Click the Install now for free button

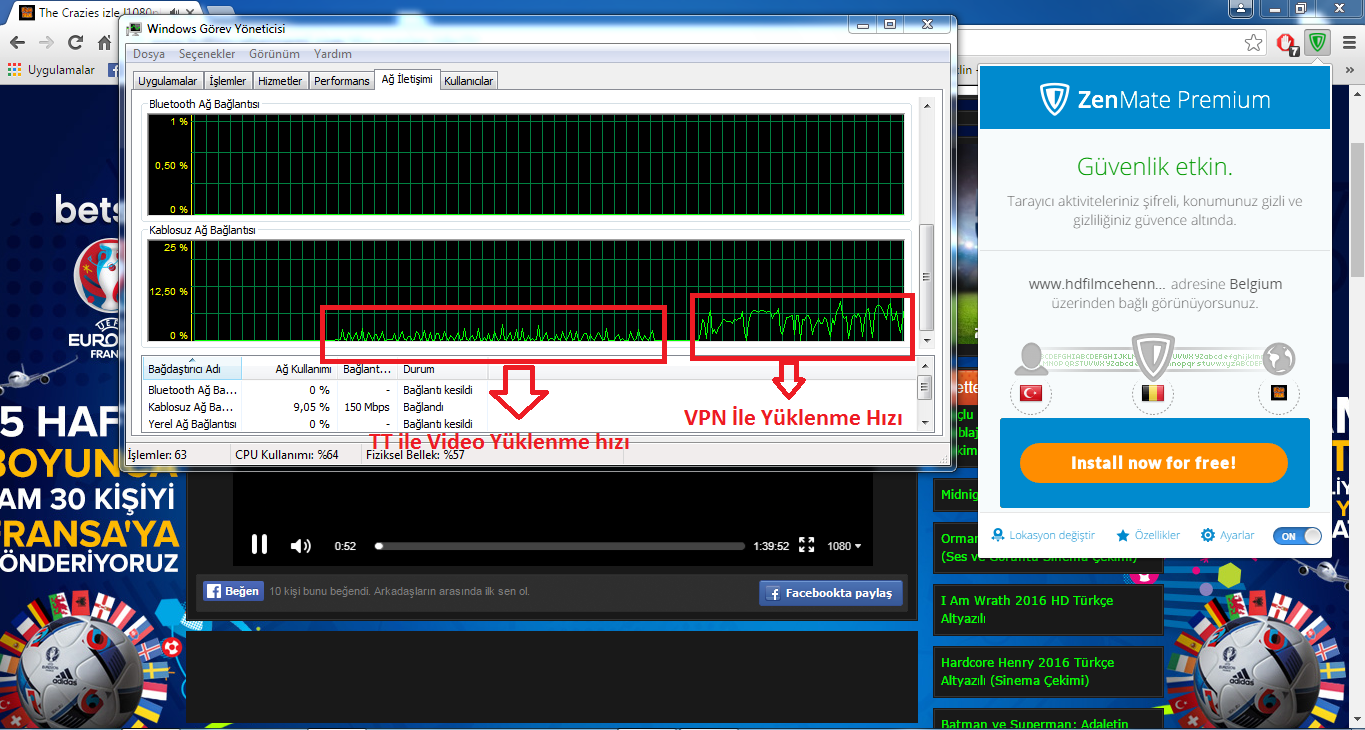[1153, 463]
